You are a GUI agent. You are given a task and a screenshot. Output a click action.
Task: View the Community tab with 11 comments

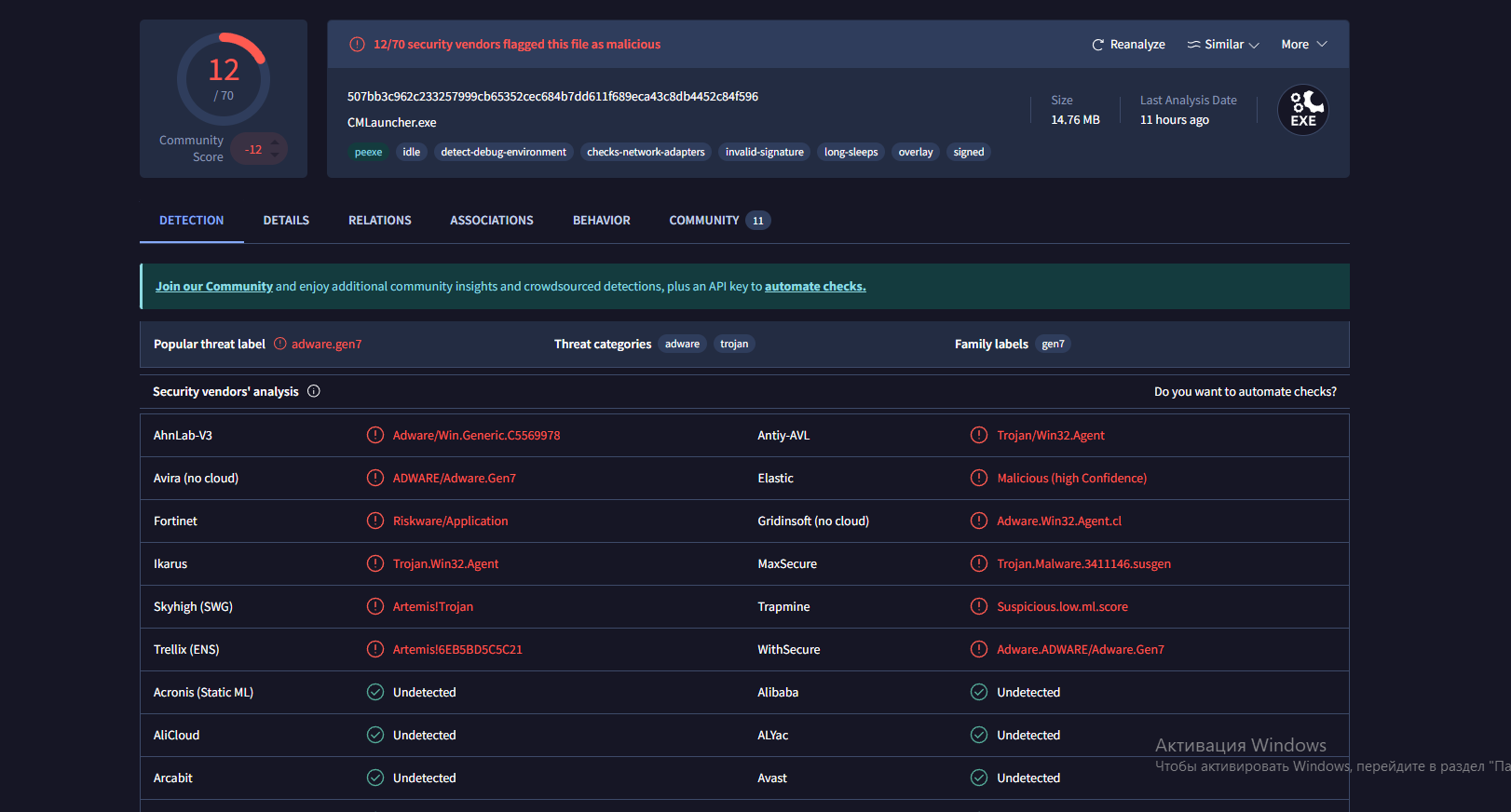point(719,221)
